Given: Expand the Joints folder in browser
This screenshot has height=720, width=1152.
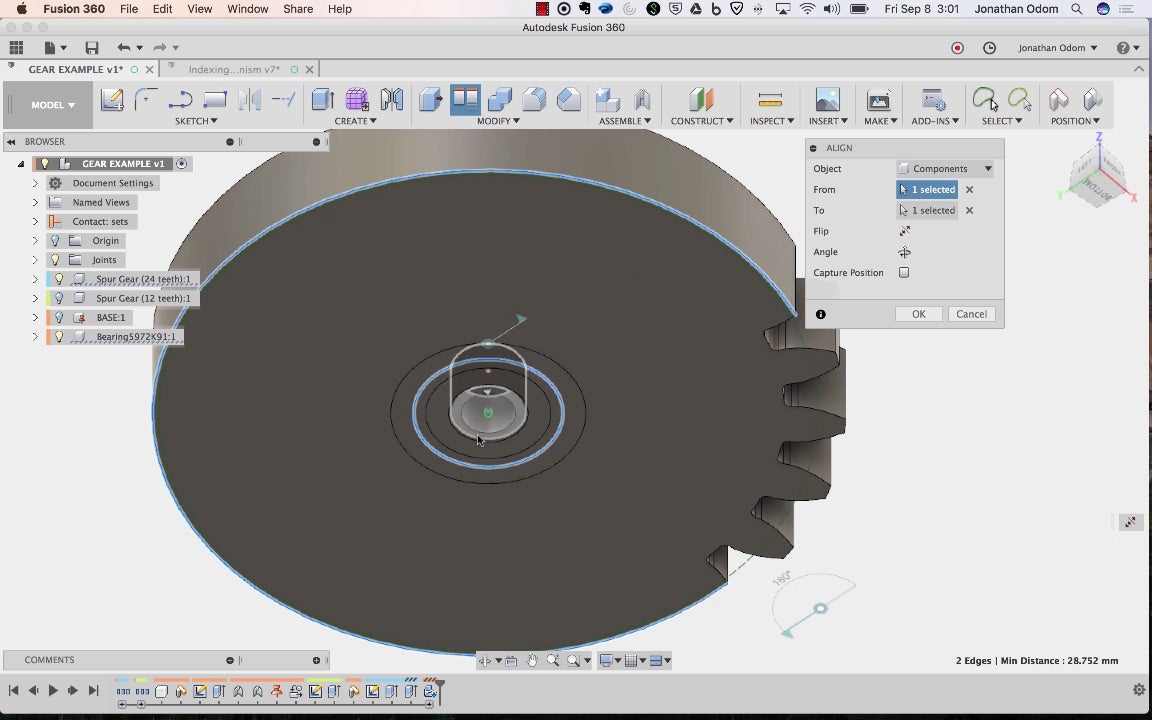Looking at the screenshot, I should (35, 260).
